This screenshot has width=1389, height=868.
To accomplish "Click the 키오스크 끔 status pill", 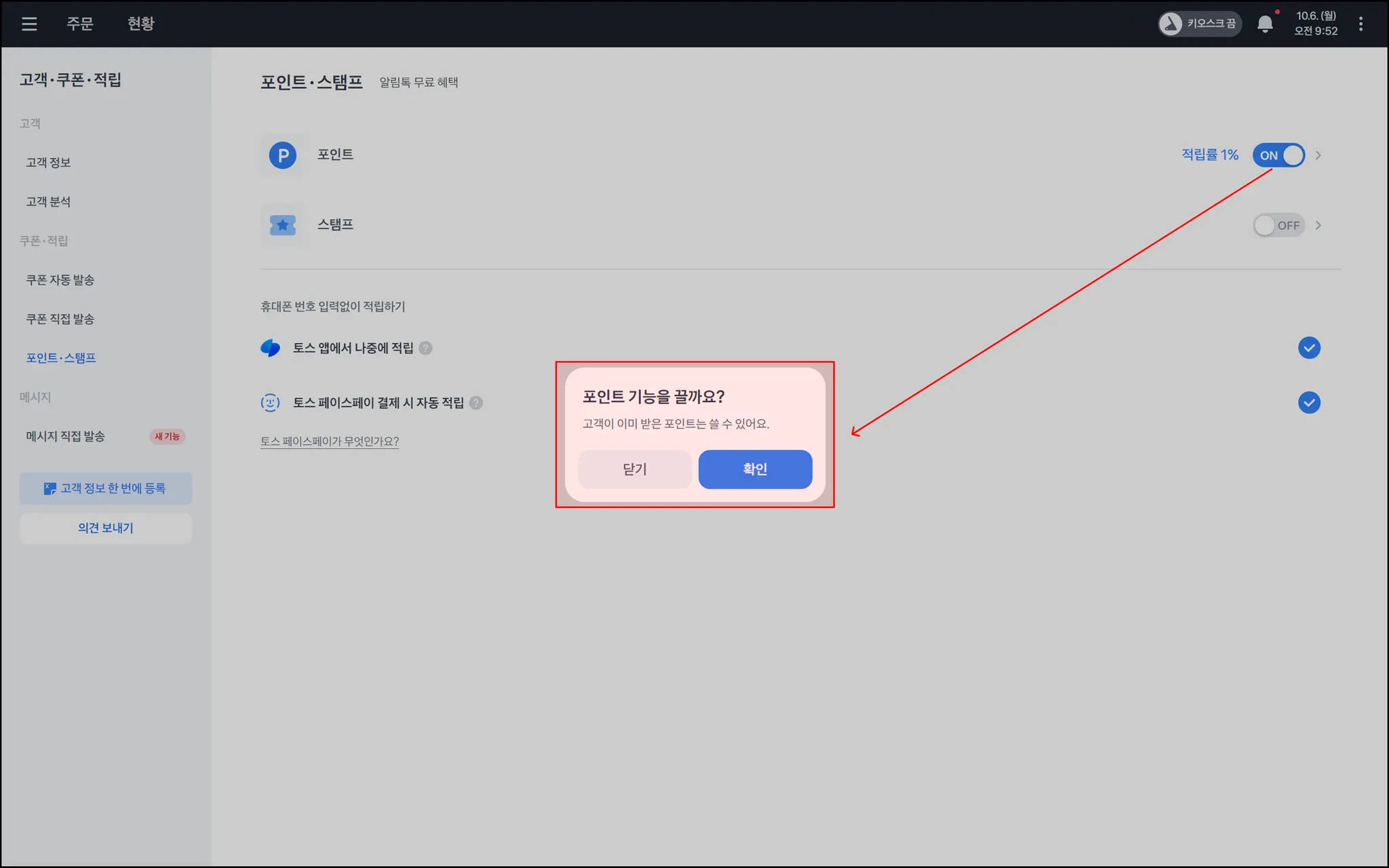I will pyautogui.click(x=1199, y=24).
